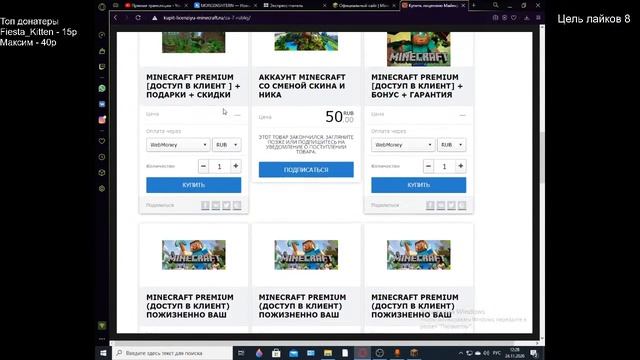Open File Explorer from the taskbar
This screenshot has width=640, height=360.
[x=328, y=353]
